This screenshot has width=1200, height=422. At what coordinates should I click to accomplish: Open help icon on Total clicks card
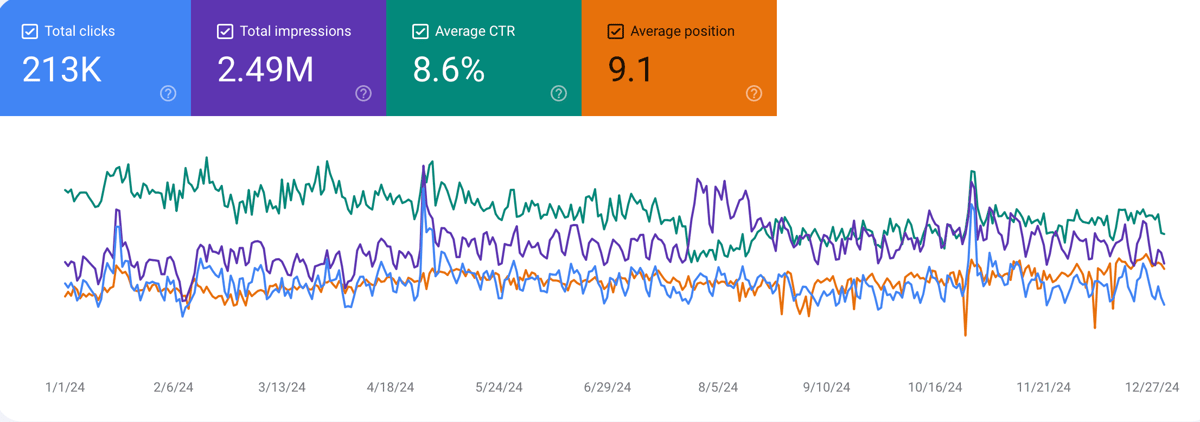tap(168, 93)
